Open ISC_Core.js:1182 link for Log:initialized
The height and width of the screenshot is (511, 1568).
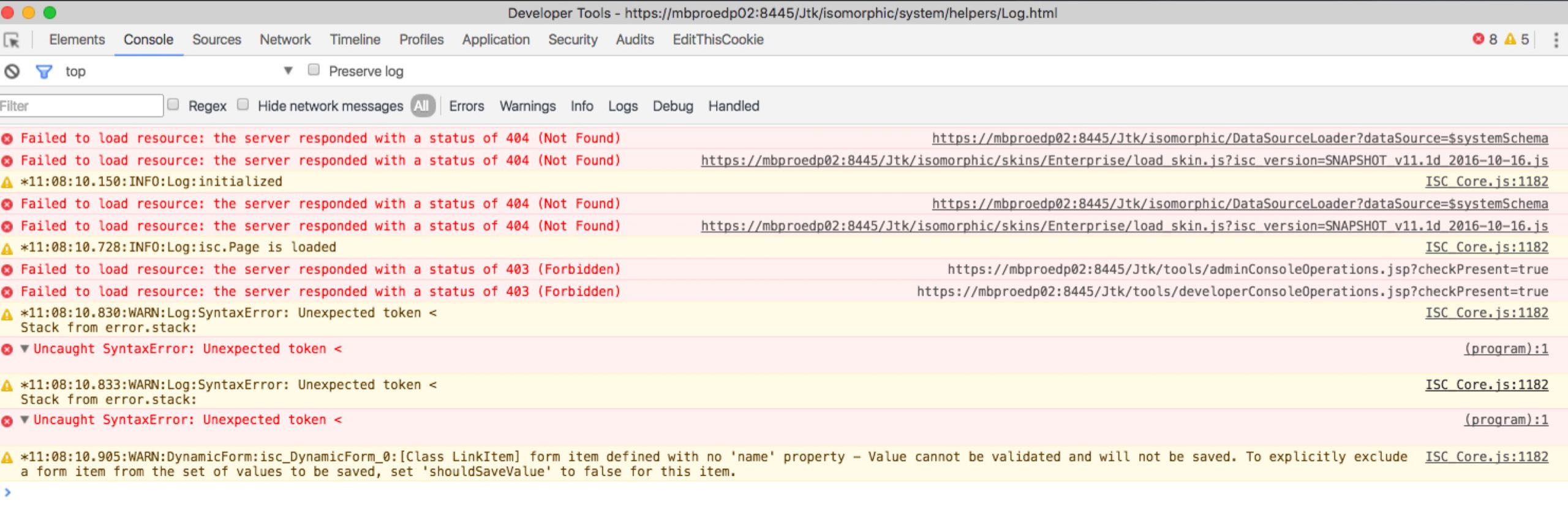[1486, 182]
